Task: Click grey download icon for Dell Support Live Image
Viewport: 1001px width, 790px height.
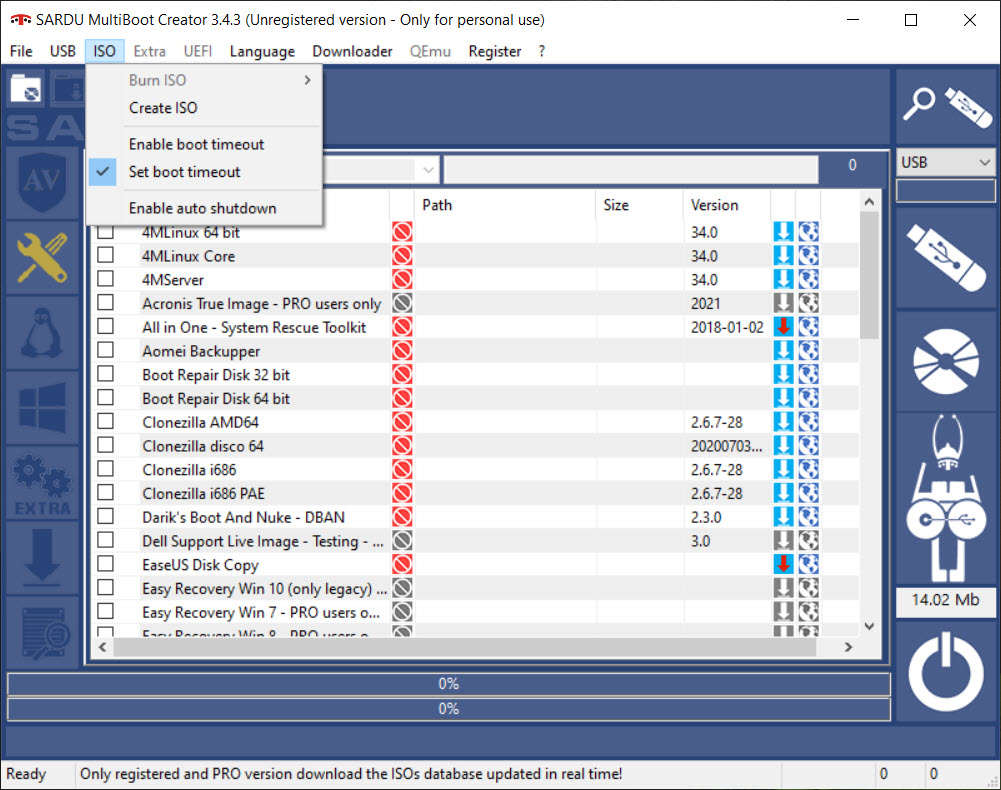Action: (783, 541)
